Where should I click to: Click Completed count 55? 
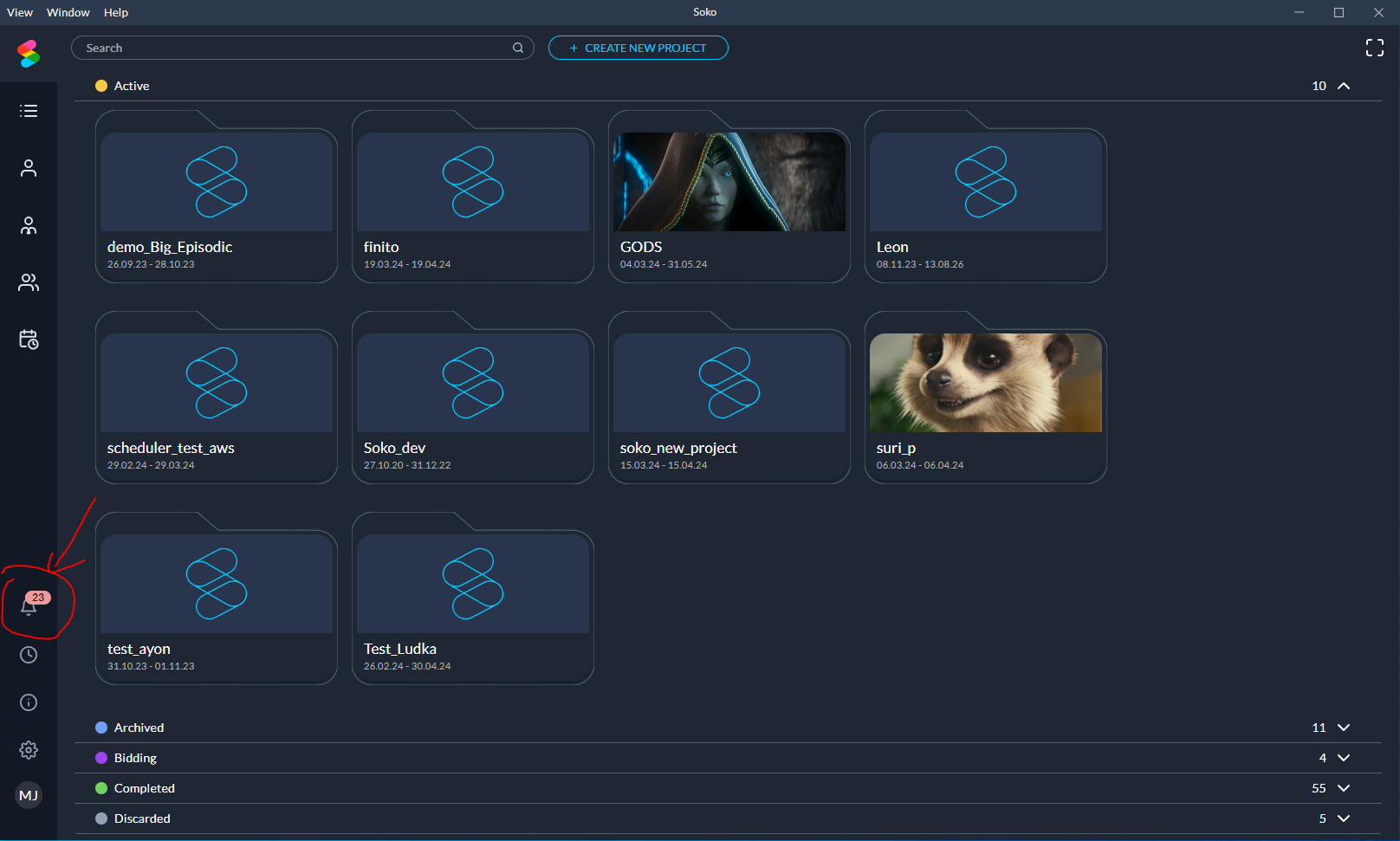[1319, 788]
